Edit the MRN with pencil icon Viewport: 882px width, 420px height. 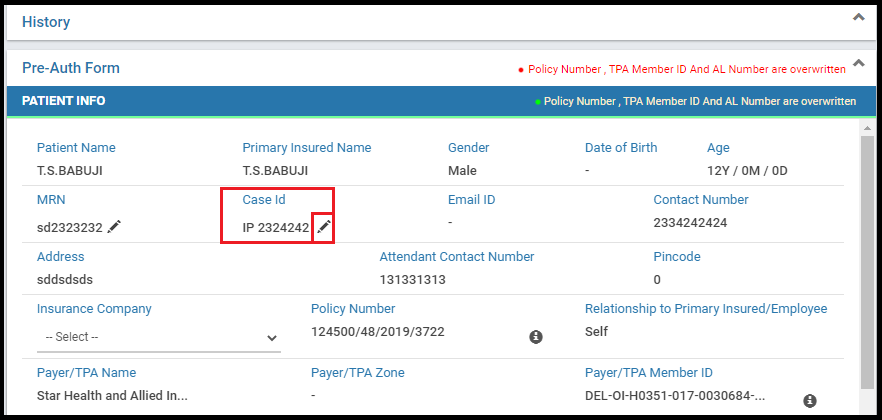coord(114,227)
